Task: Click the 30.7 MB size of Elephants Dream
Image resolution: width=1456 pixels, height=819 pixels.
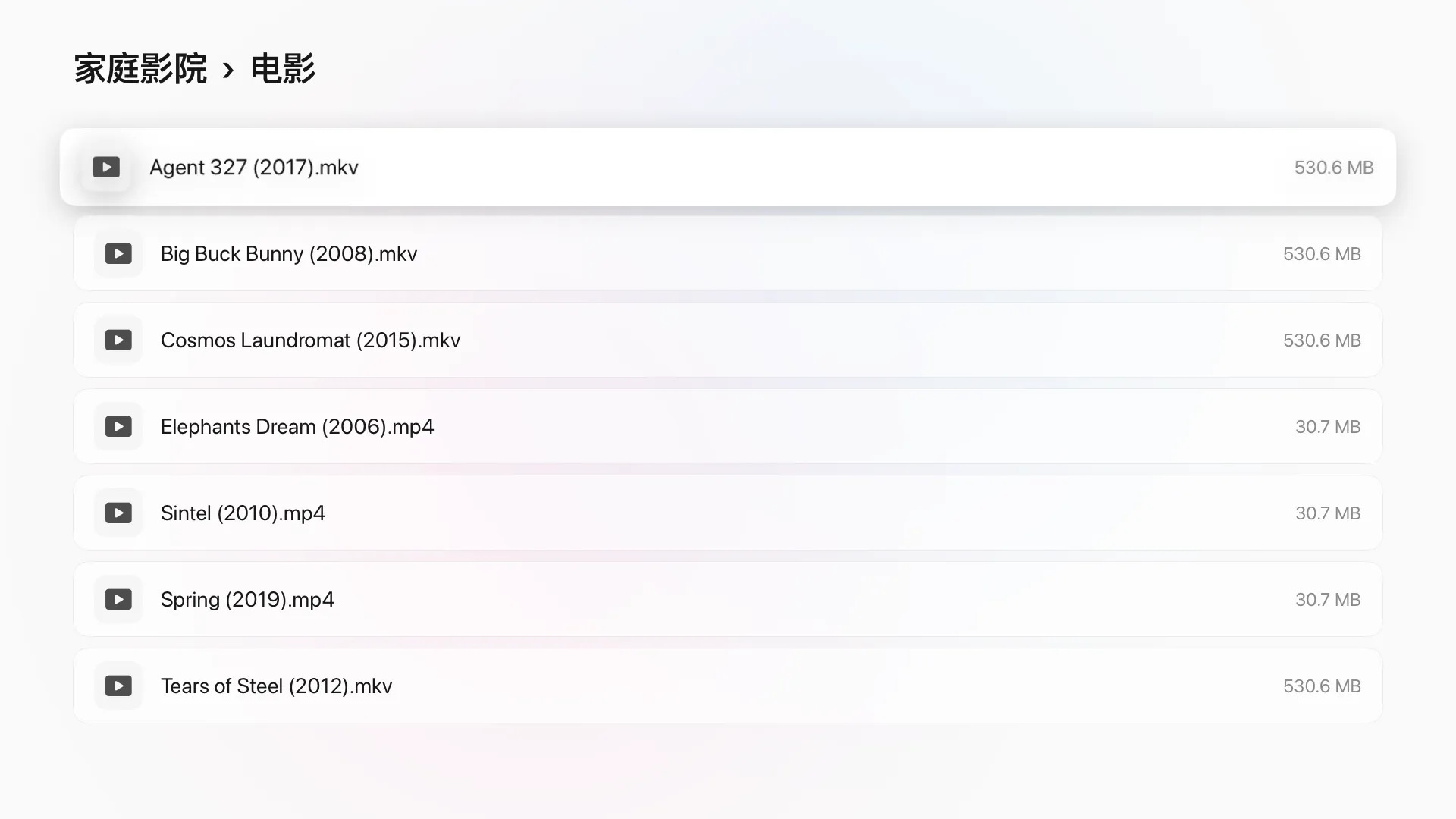Action: 1328,427
